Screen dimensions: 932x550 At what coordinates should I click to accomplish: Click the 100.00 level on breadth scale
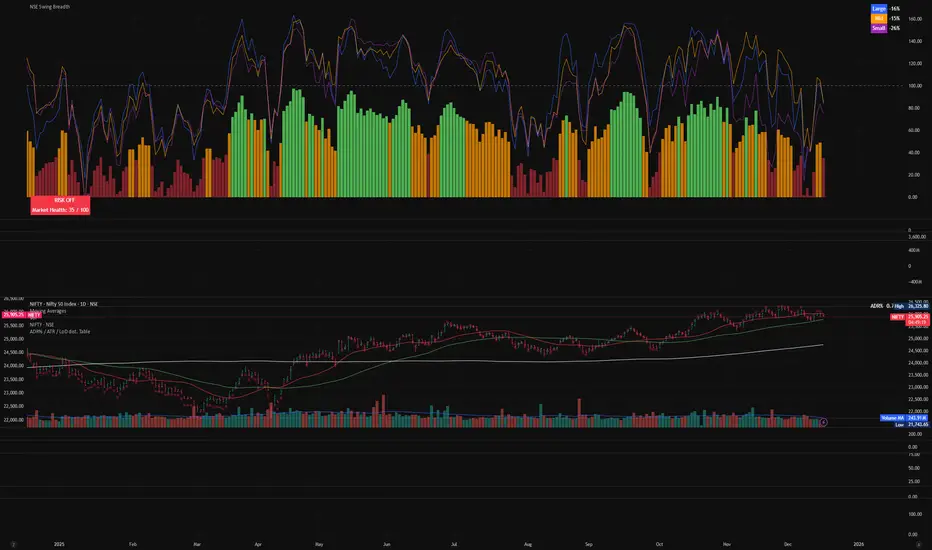[x=915, y=86]
